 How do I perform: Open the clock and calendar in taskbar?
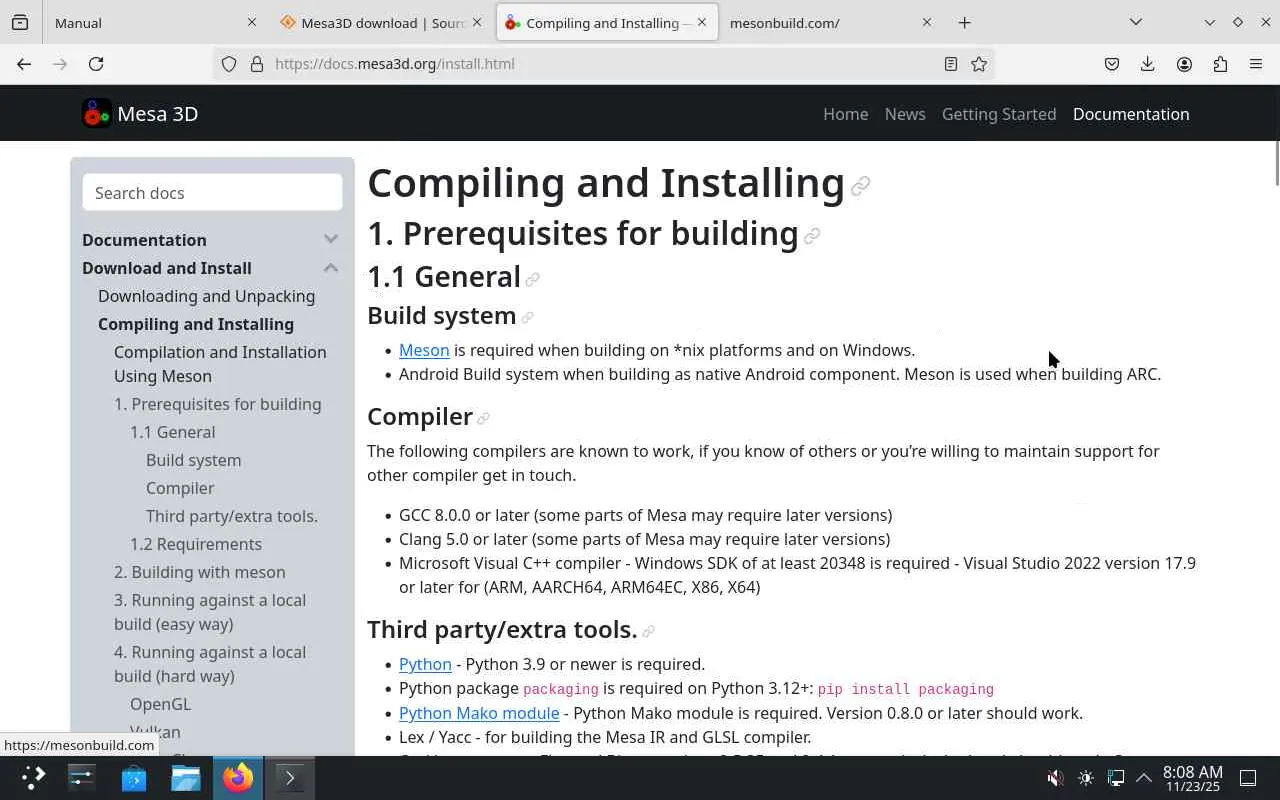(x=1192, y=778)
